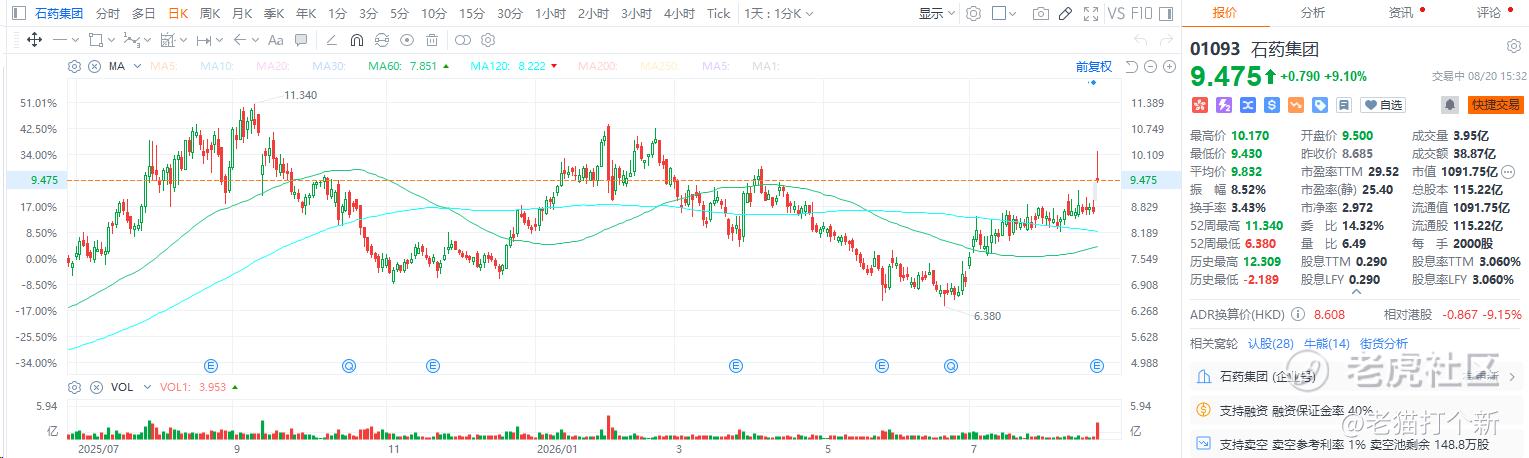Open the 分析 analysis tab
Viewport: 1529px width, 458px height.
pos(1312,13)
